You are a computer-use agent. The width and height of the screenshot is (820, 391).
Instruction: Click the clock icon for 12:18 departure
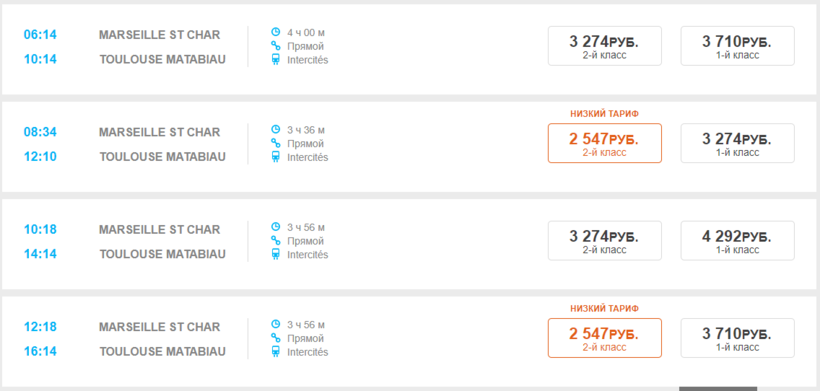[x=276, y=324]
